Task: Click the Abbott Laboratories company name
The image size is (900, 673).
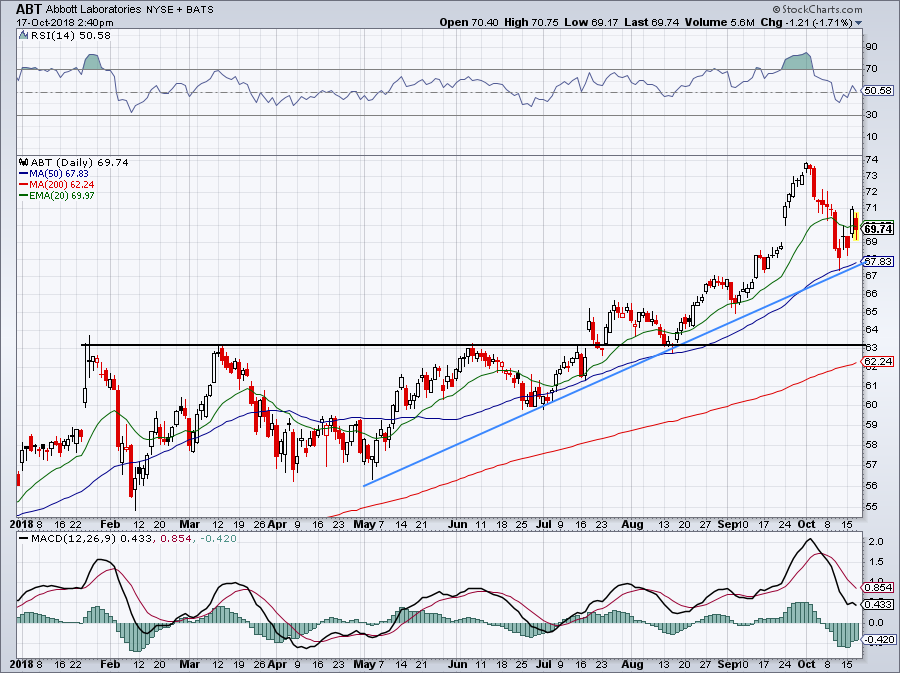Action: (x=93, y=9)
